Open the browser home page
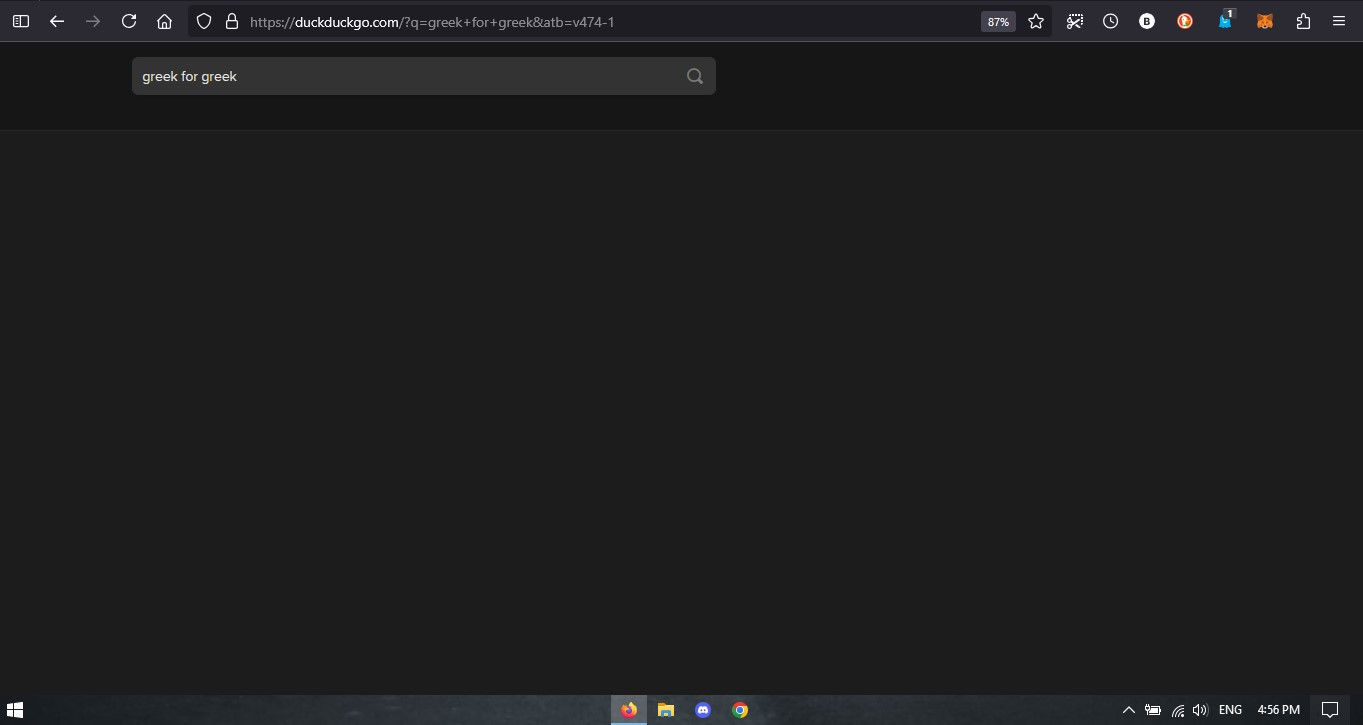The width and height of the screenshot is (1363, 725). tap(165, 21)
